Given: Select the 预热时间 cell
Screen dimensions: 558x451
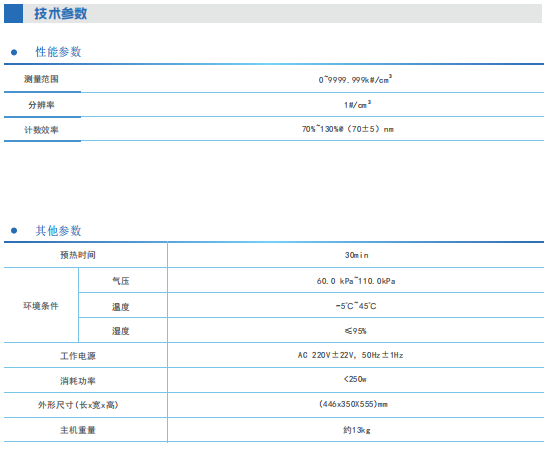Looking at the screenshot, I should coord(78,255).
